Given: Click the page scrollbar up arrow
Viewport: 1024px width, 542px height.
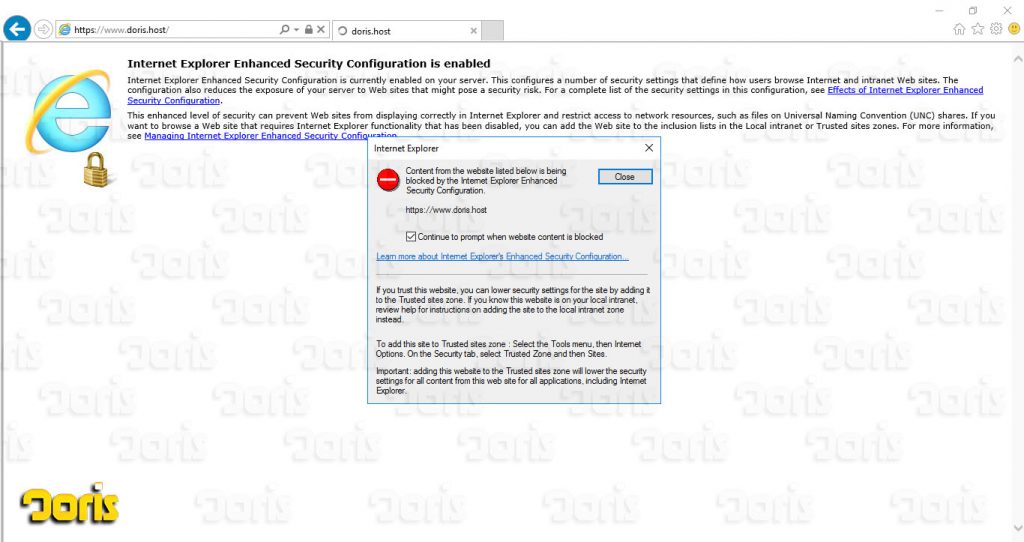Looking at the screenshot, I should pyautogui.click(x=1017, y=58).
